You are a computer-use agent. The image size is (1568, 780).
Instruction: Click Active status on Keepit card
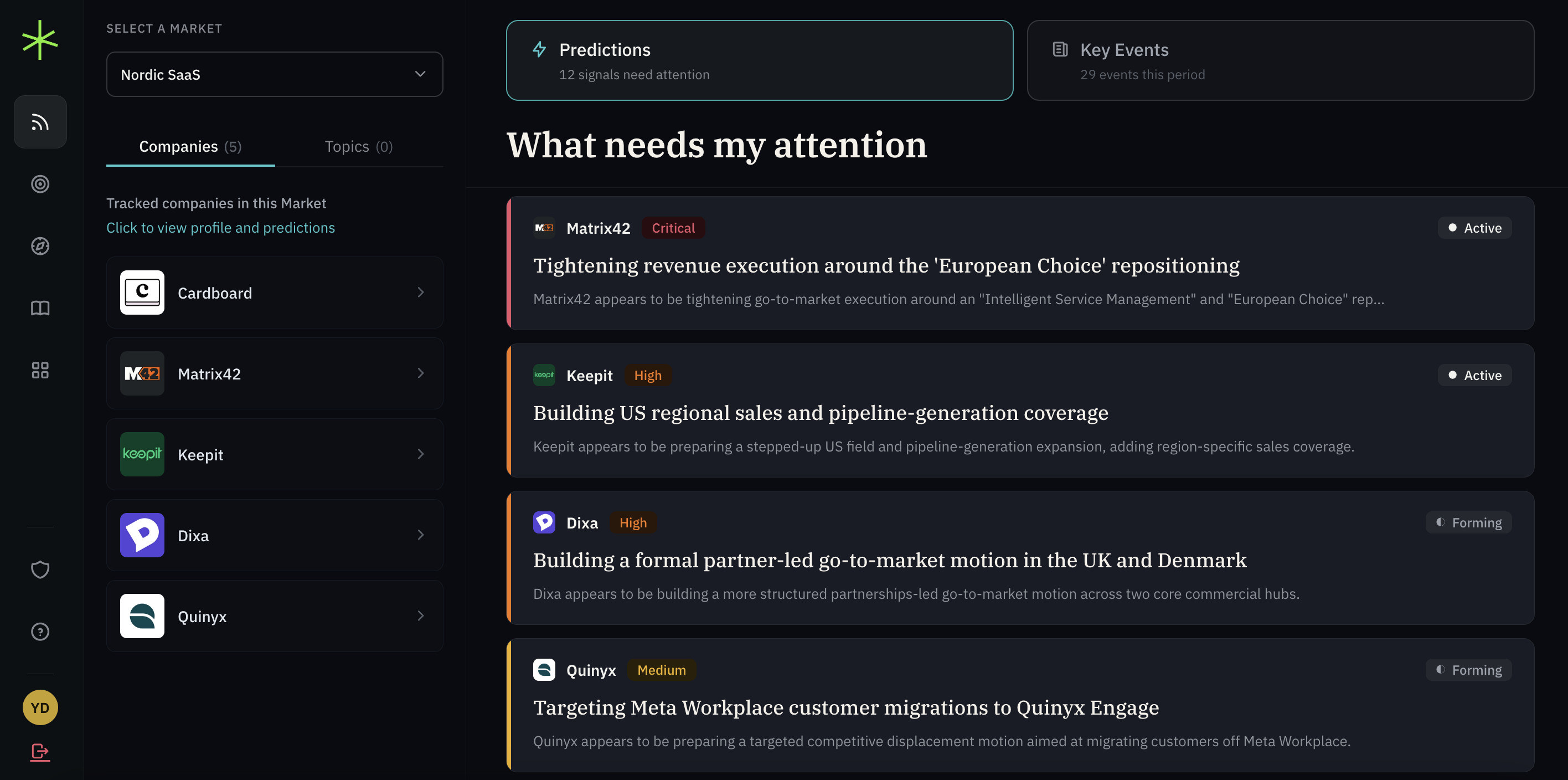pyautogui.click(x=1475, y=375)
